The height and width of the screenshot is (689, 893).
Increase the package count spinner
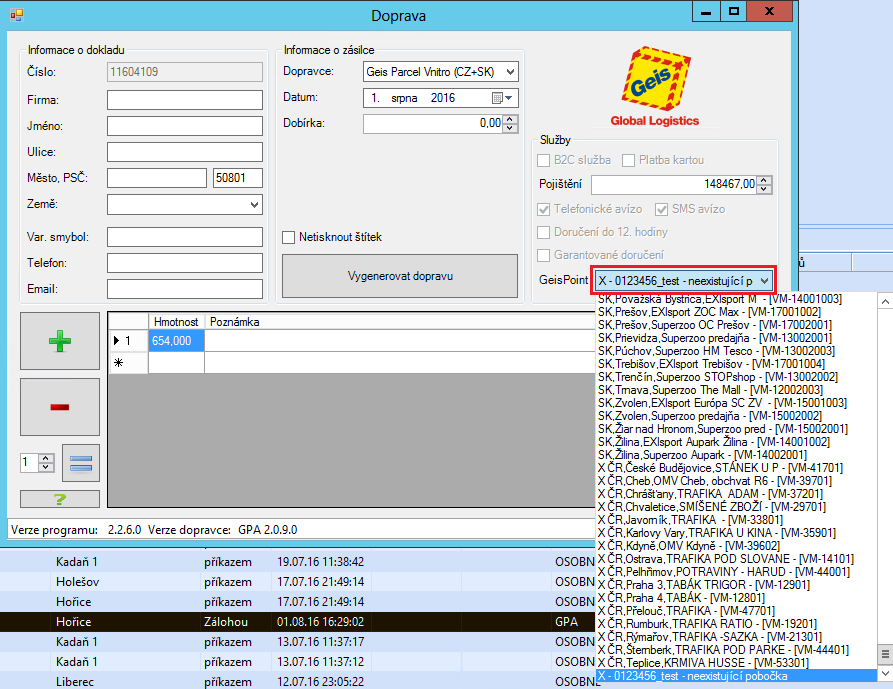pos(47,458)
